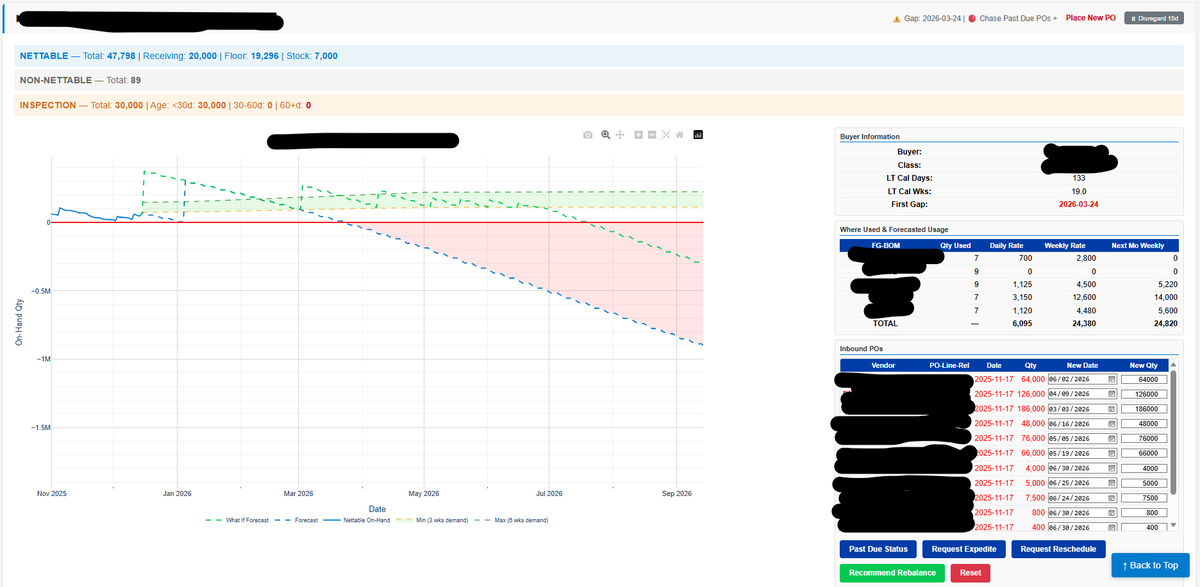Click the Place New PO link

1091,18
